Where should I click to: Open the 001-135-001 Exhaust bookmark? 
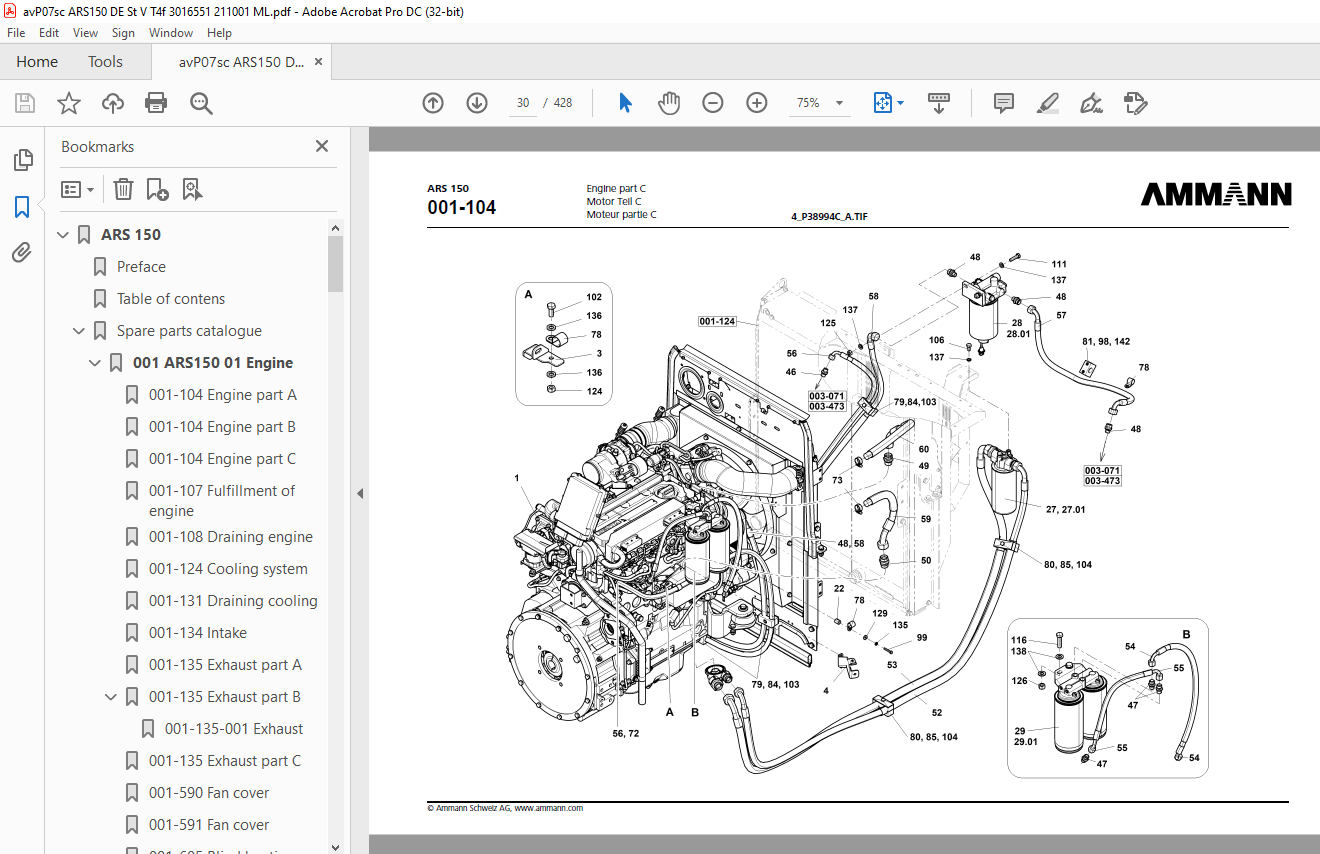(x=234, y=729)
